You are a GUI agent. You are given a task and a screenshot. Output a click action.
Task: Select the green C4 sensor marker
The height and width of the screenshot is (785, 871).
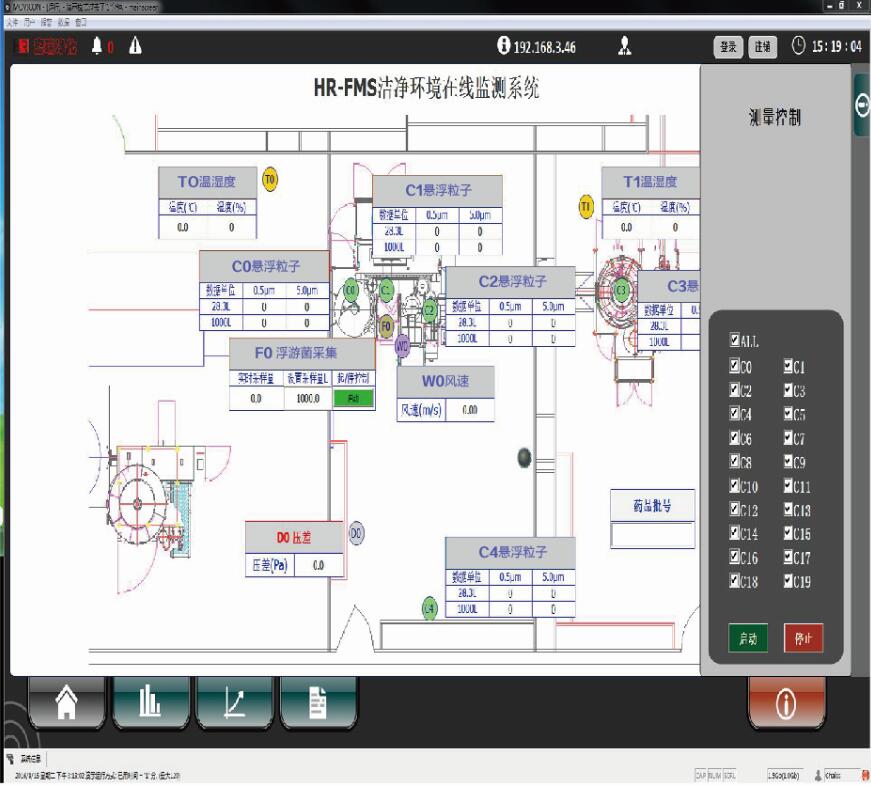coord(430,608)
